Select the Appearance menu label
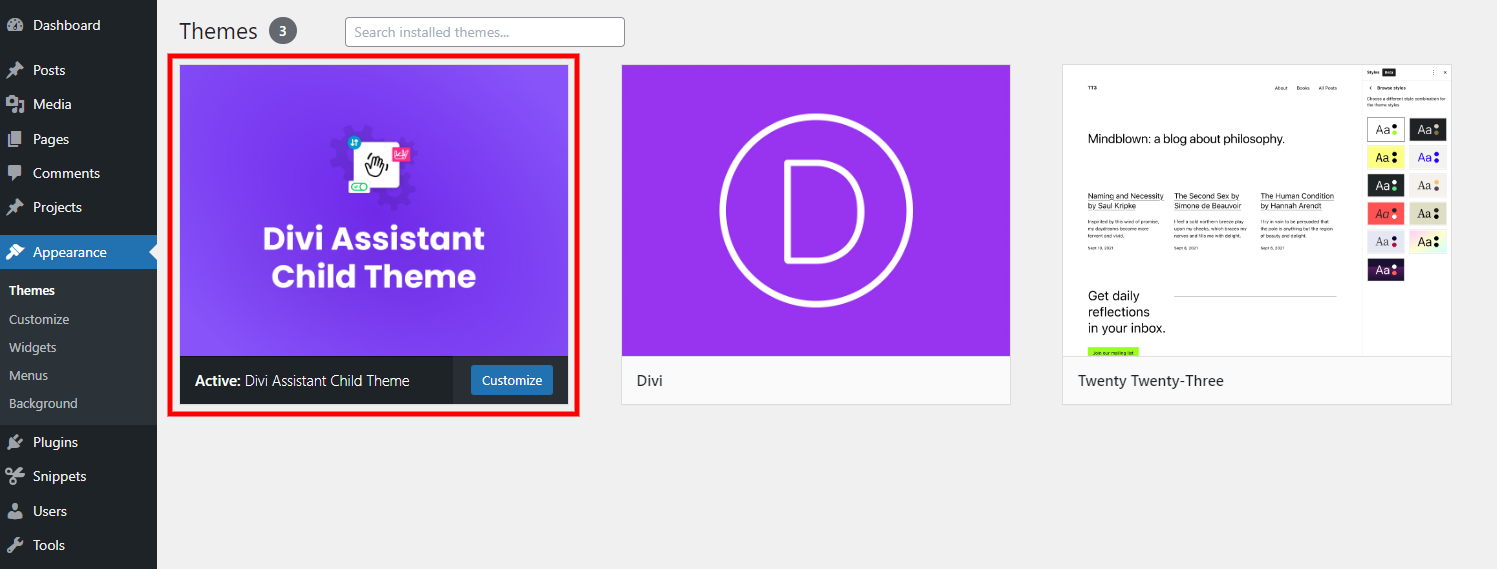 point(70,252)
